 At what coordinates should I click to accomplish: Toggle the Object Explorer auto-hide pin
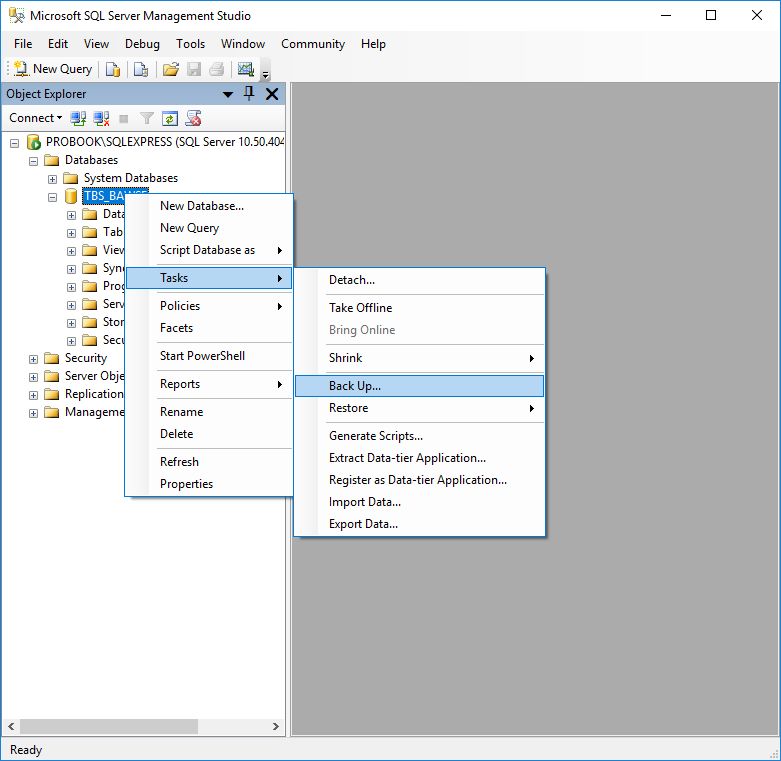click(250, 94)
